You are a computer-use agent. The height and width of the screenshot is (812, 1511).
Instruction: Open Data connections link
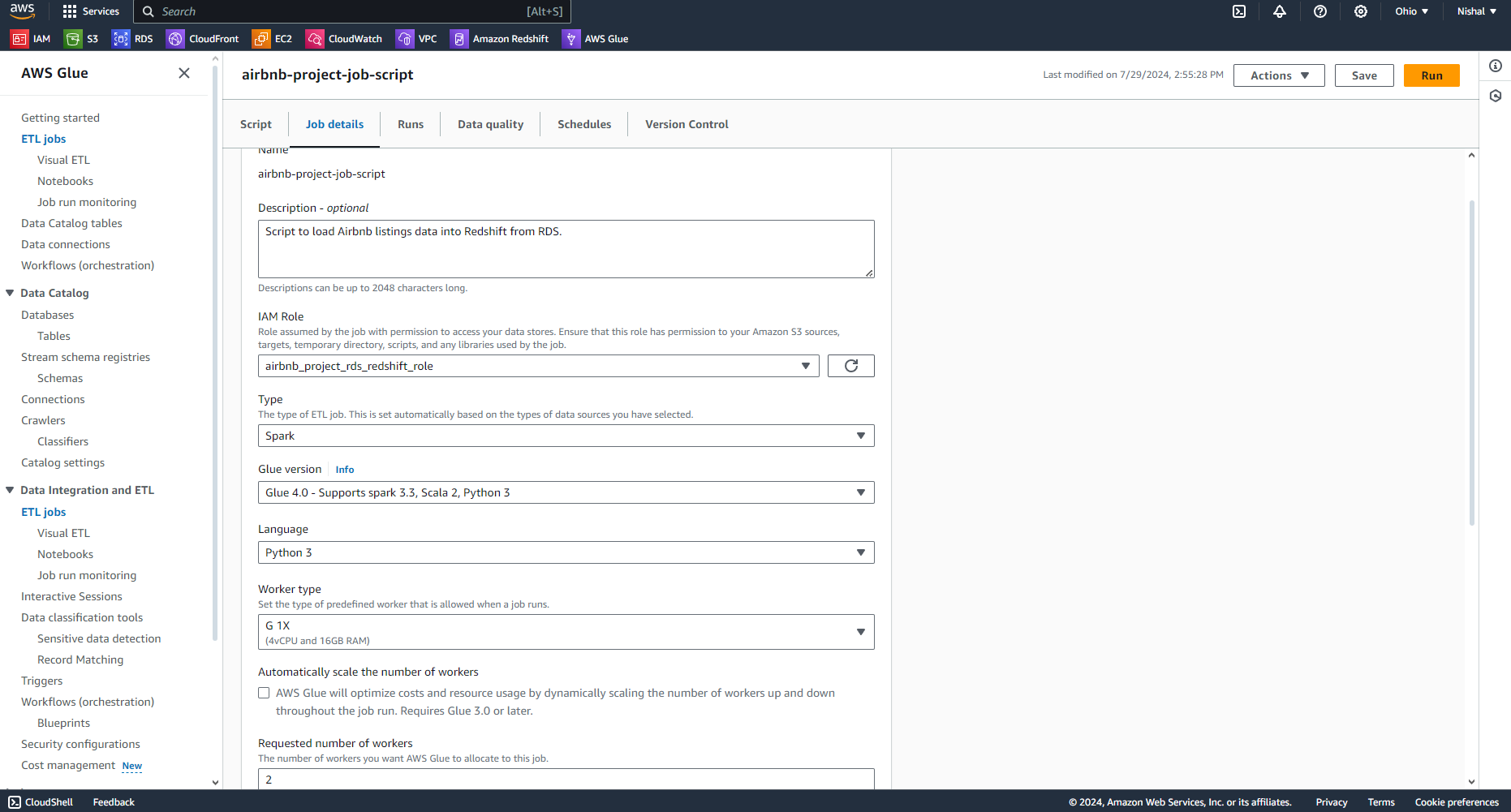pyautogui.click(x=66, y=244)
